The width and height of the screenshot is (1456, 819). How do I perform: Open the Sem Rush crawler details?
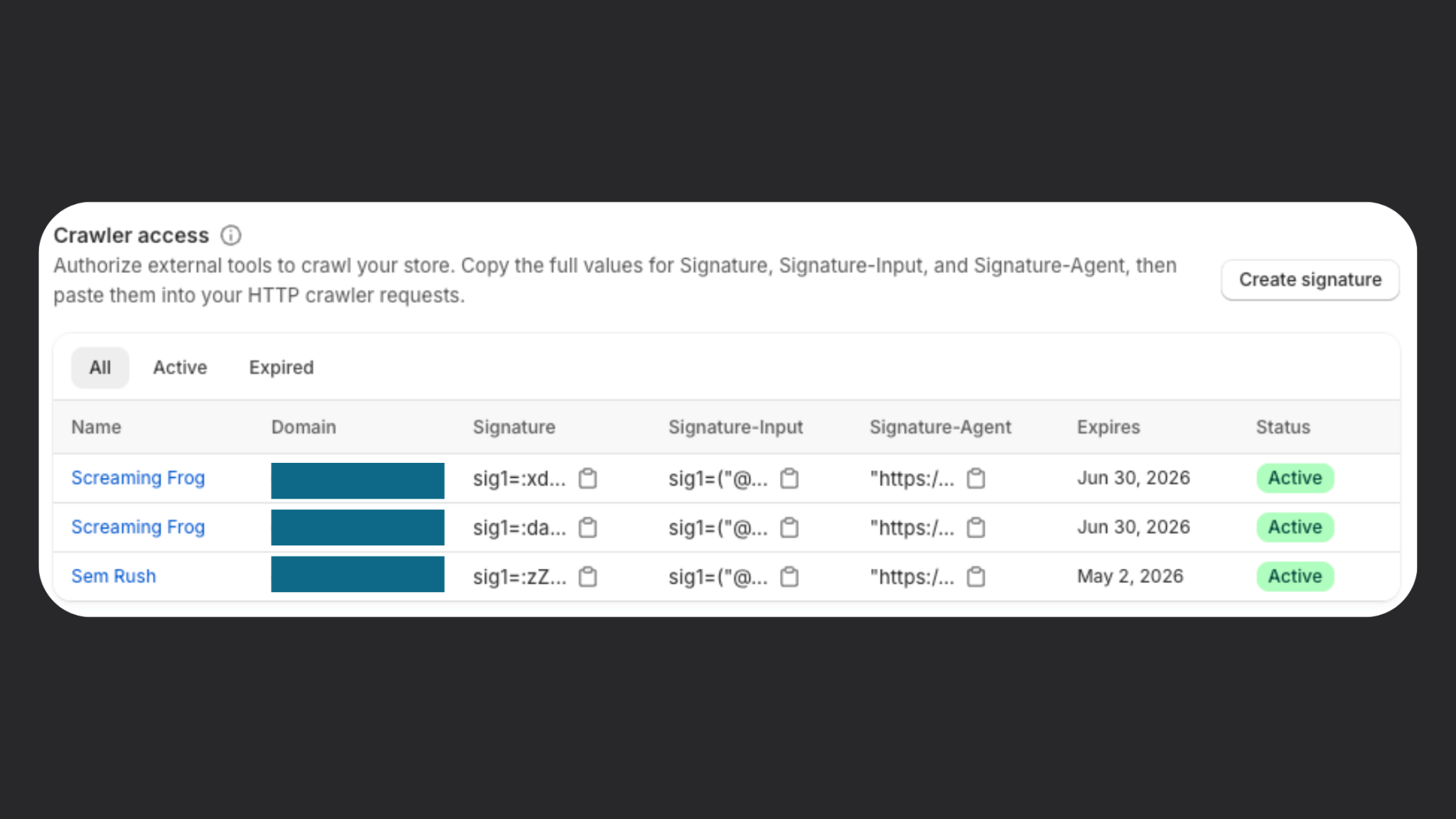113,576
